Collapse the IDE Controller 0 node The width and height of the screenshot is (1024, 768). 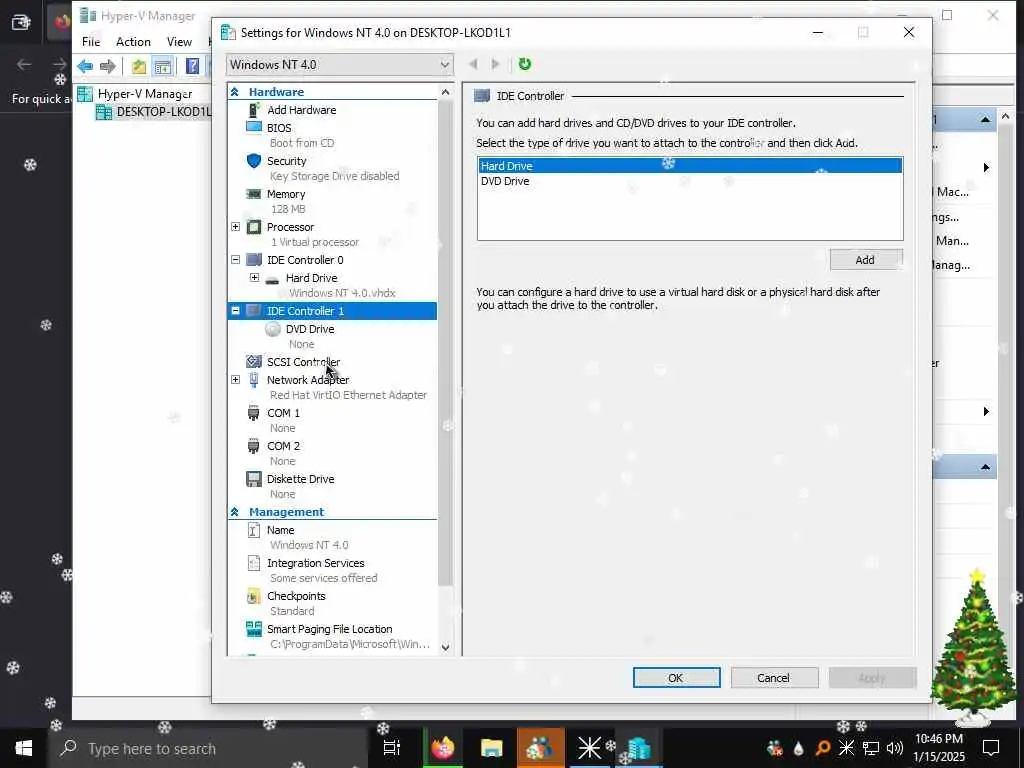click(x=236, y=259)
